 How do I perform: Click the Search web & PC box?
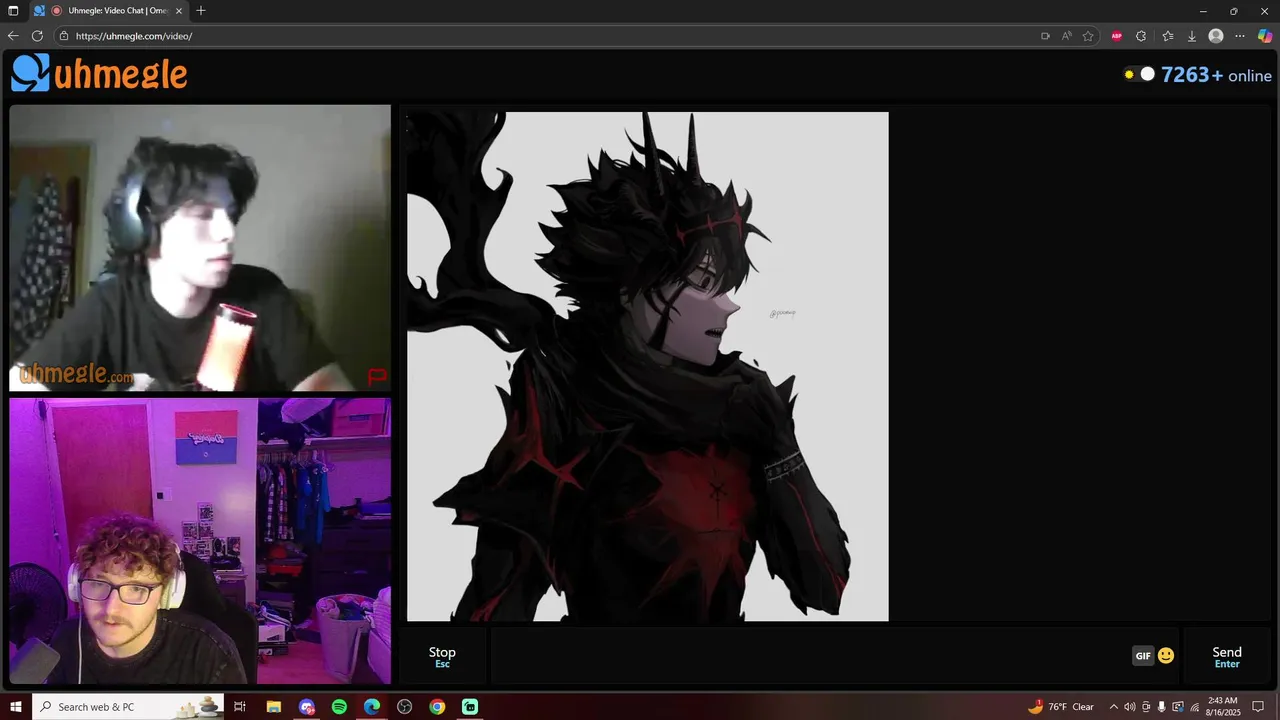(x=128, y=707)
